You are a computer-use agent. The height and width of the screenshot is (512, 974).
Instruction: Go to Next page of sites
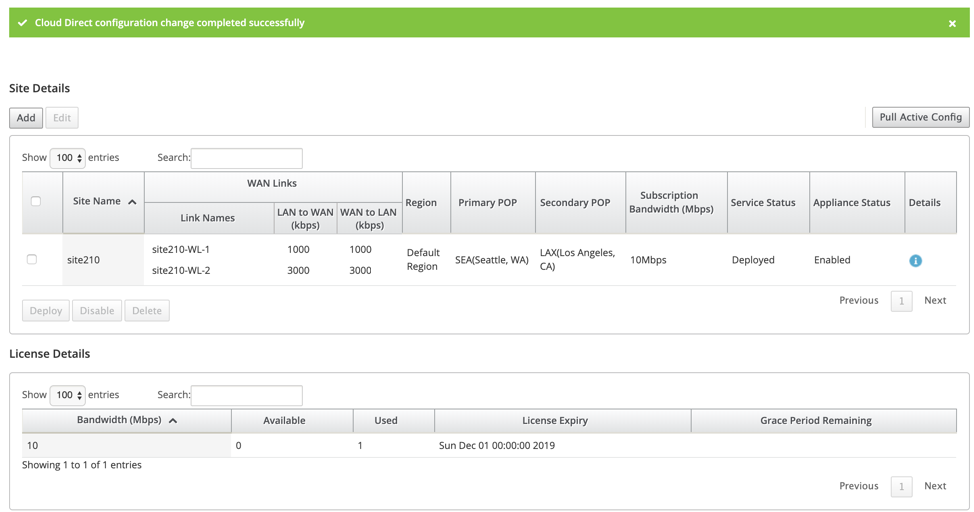(x=935, y=301)
